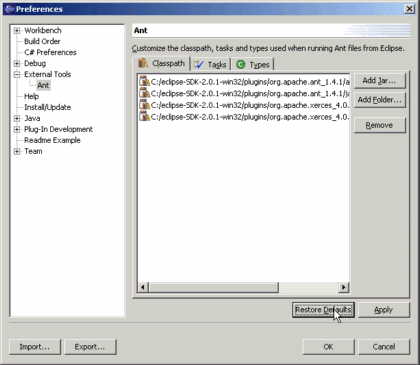Expand the Debug tree node
The image size is (420, 365).
pos(17,63)
